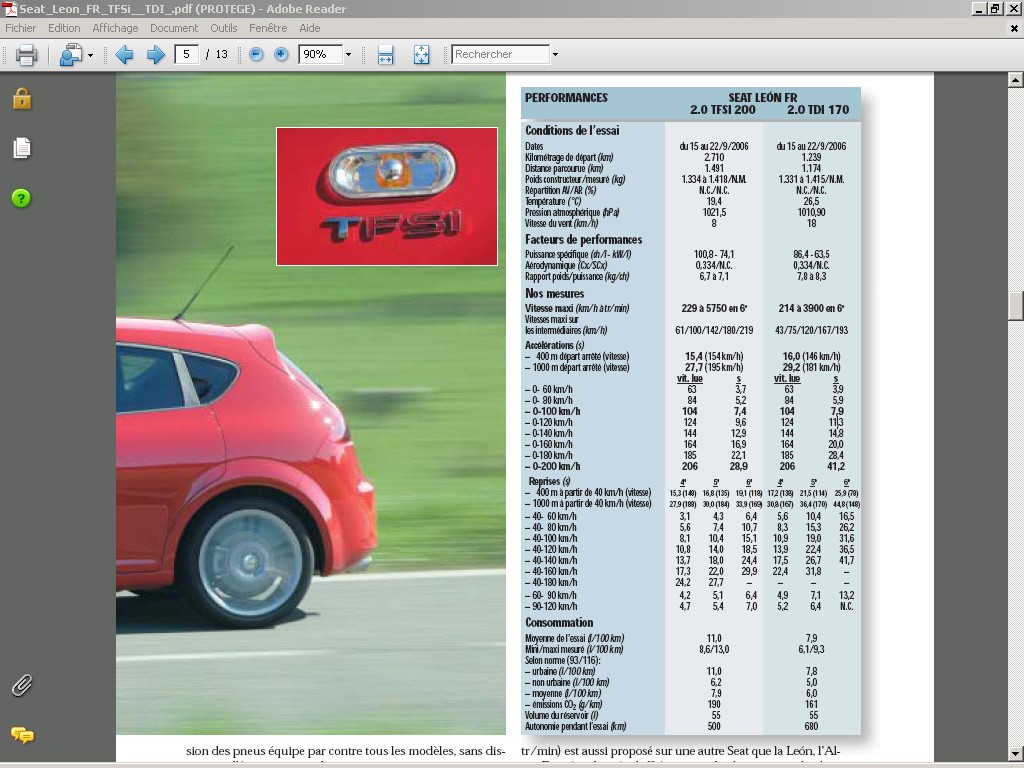1024x768 pixels.
Task: Click the vertical scrollbar thumb
Action: 1016,305
